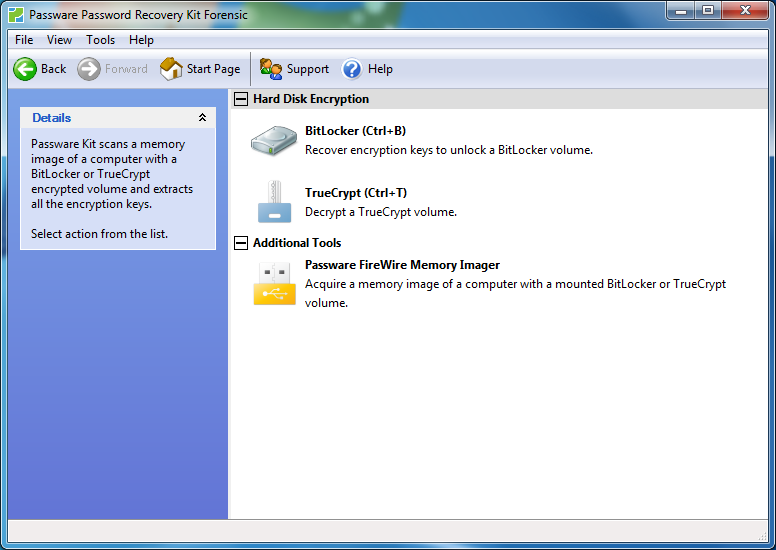Click the Support people icon
The image size is (776, 550).
[x=271, y=69]
